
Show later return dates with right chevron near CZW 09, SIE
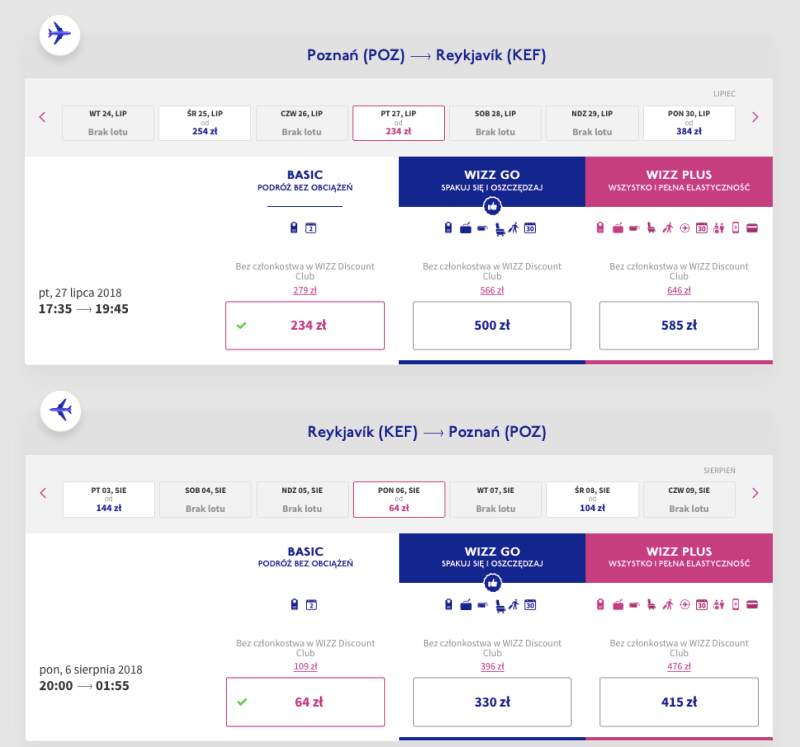coord(755,493)
